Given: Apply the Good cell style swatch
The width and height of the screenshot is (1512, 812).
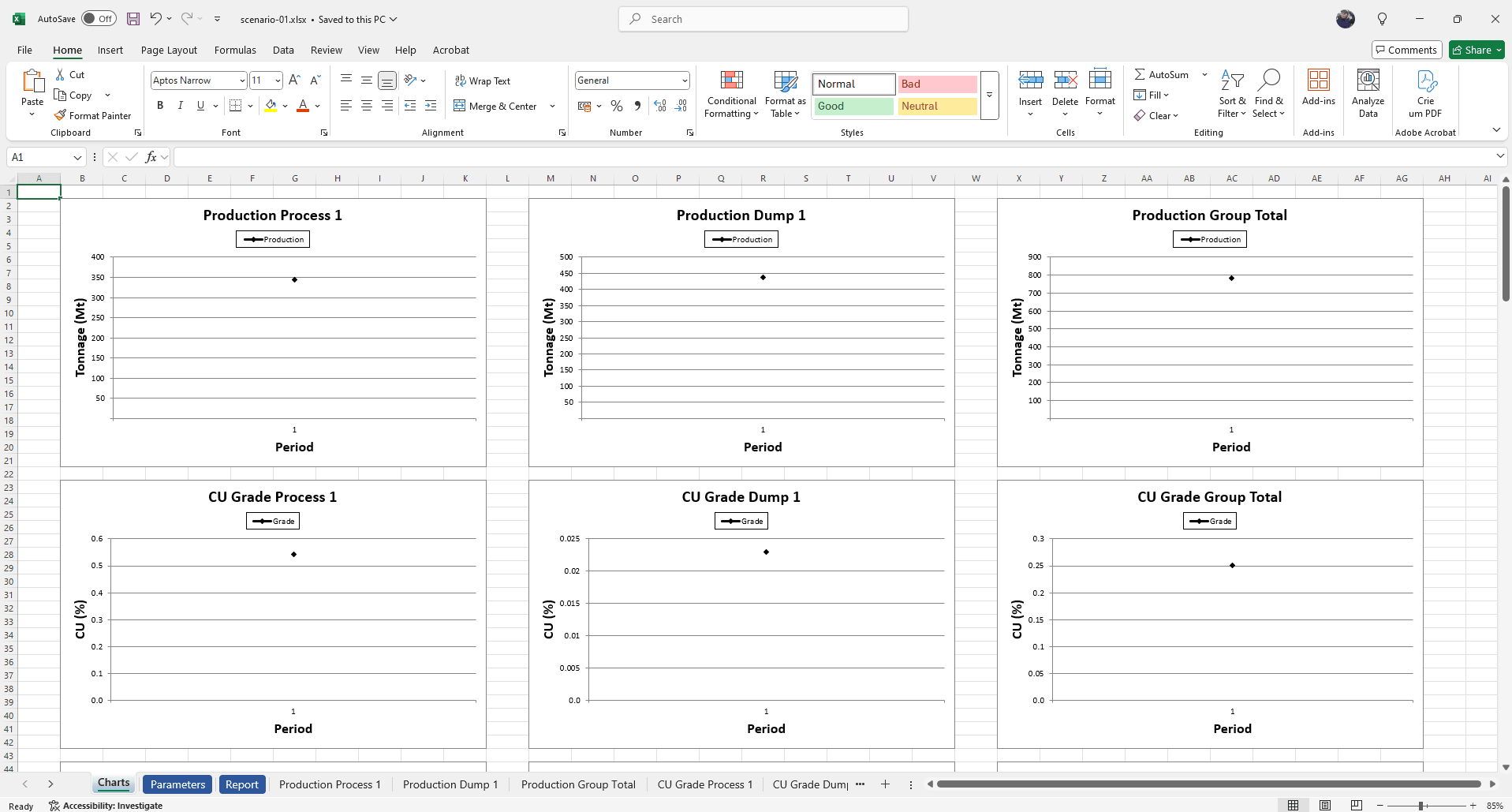Looking at the screenshot, I should coord(853,106).
